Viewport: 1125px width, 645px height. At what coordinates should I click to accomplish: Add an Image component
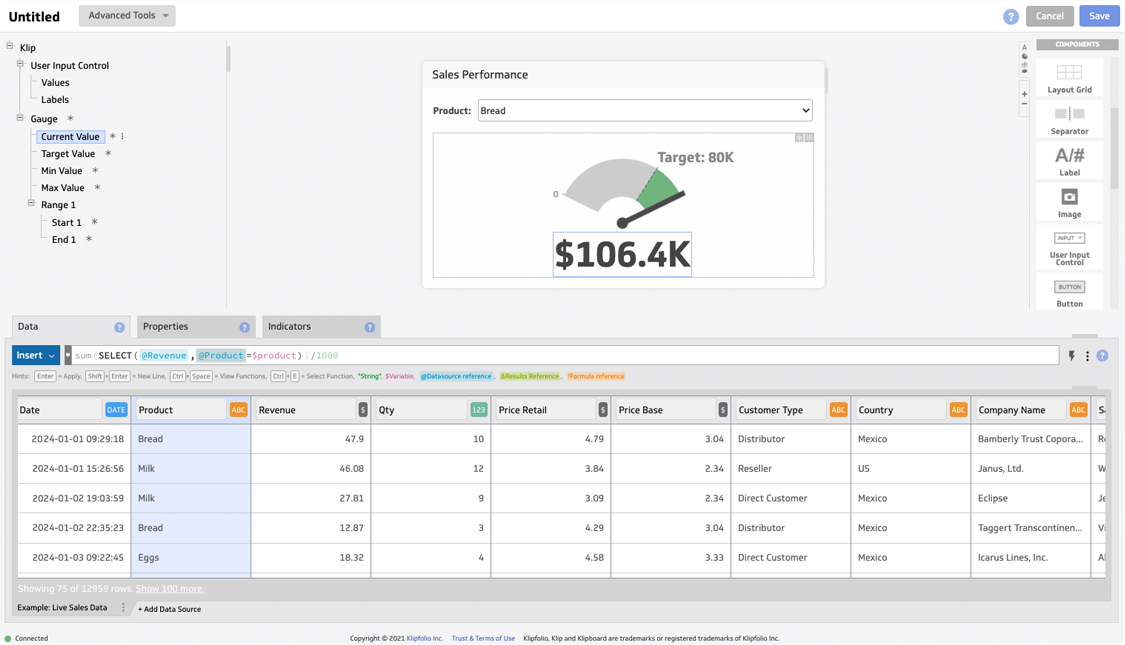(1069, 200)
